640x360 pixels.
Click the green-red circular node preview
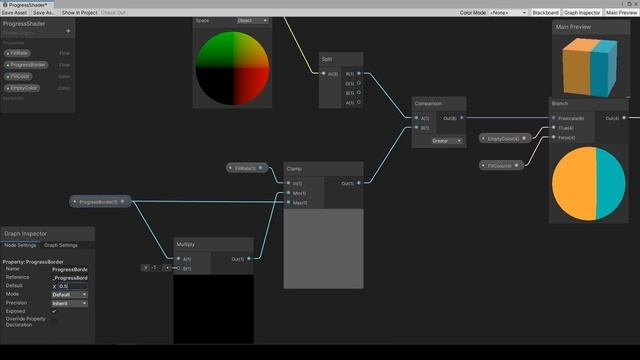232,68
